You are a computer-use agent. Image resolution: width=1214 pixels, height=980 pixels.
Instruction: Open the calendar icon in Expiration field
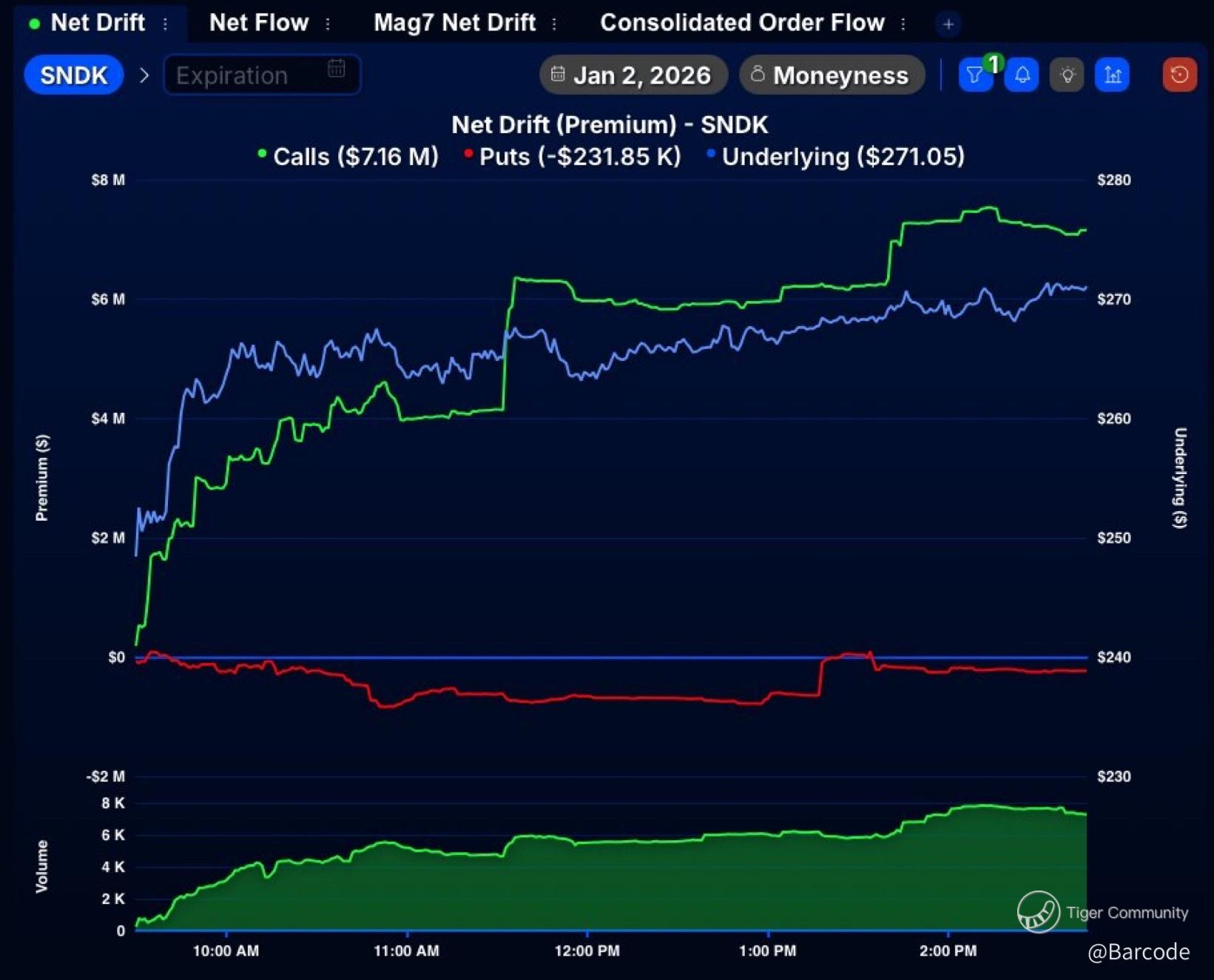pos(337,70)
